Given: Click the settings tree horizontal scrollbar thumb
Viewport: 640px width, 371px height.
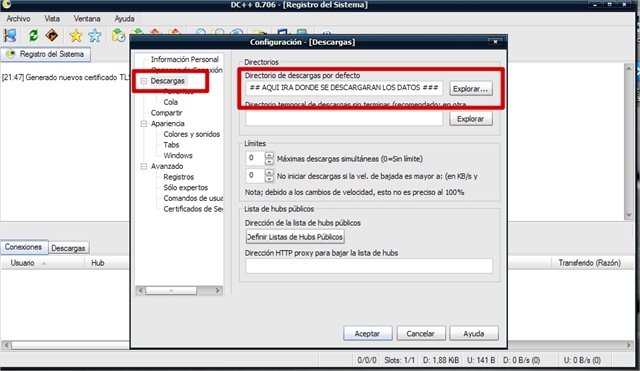Looking at the screenshot, I should 171,291.
